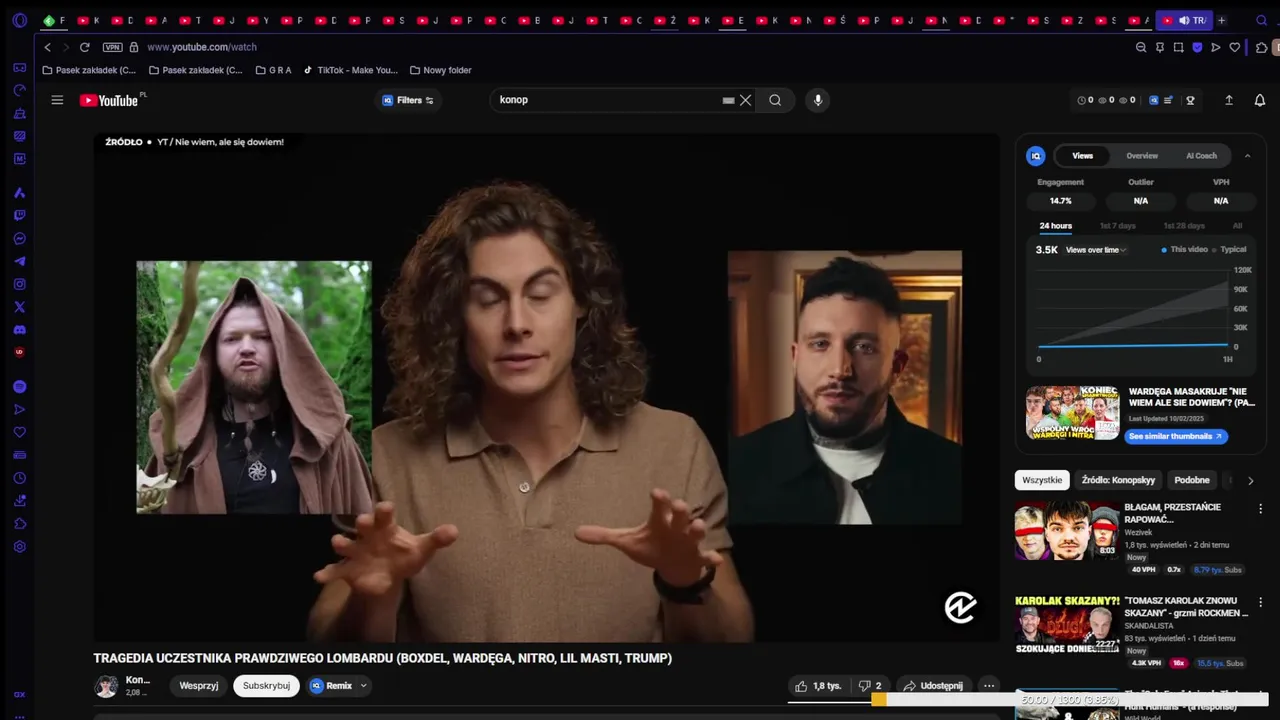Toggle the VPN badge in the address bar
Screen dimensions: 1280x720
[x=112, y=47]
